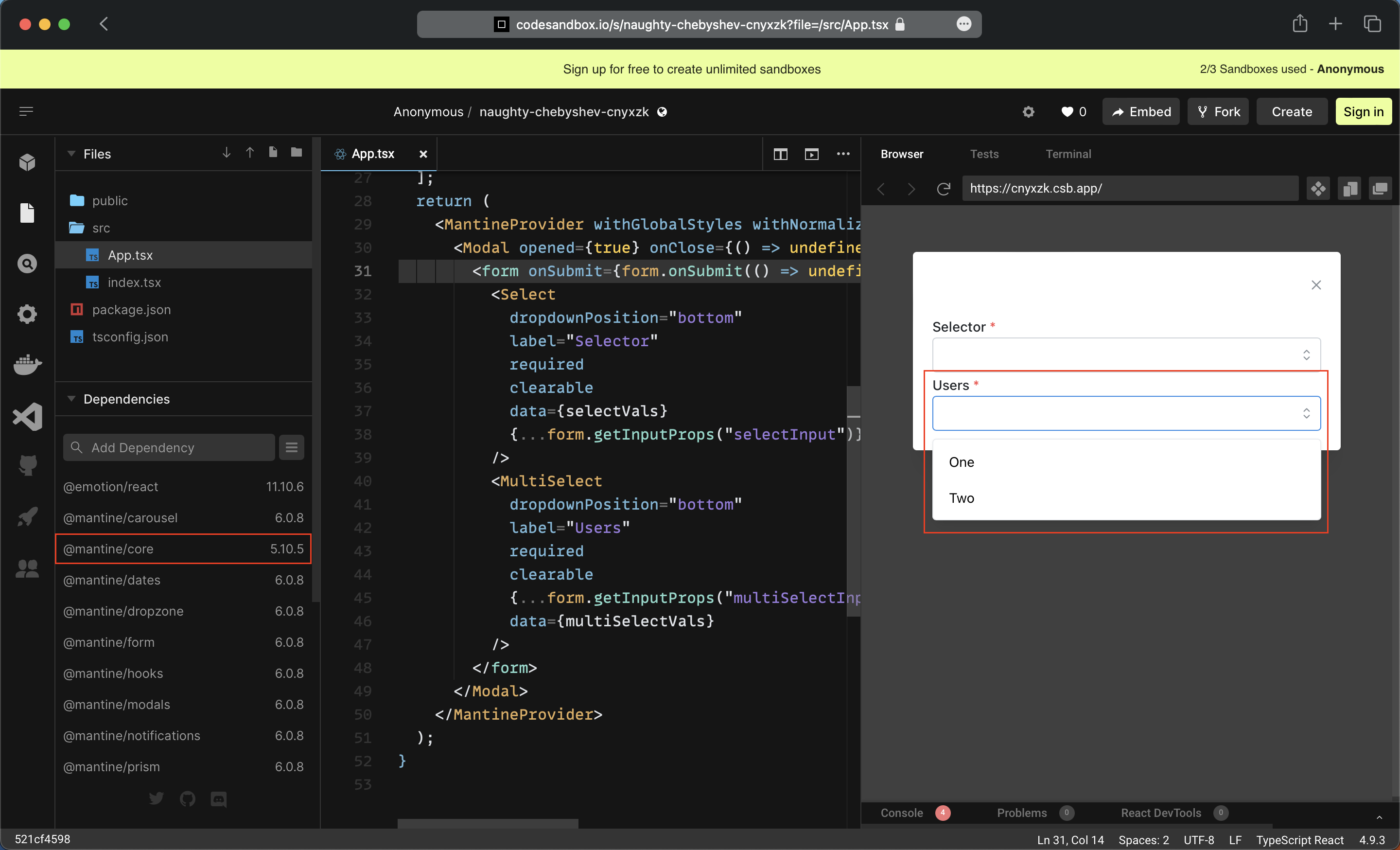Switch to the Tests tab

click(984, 153)
